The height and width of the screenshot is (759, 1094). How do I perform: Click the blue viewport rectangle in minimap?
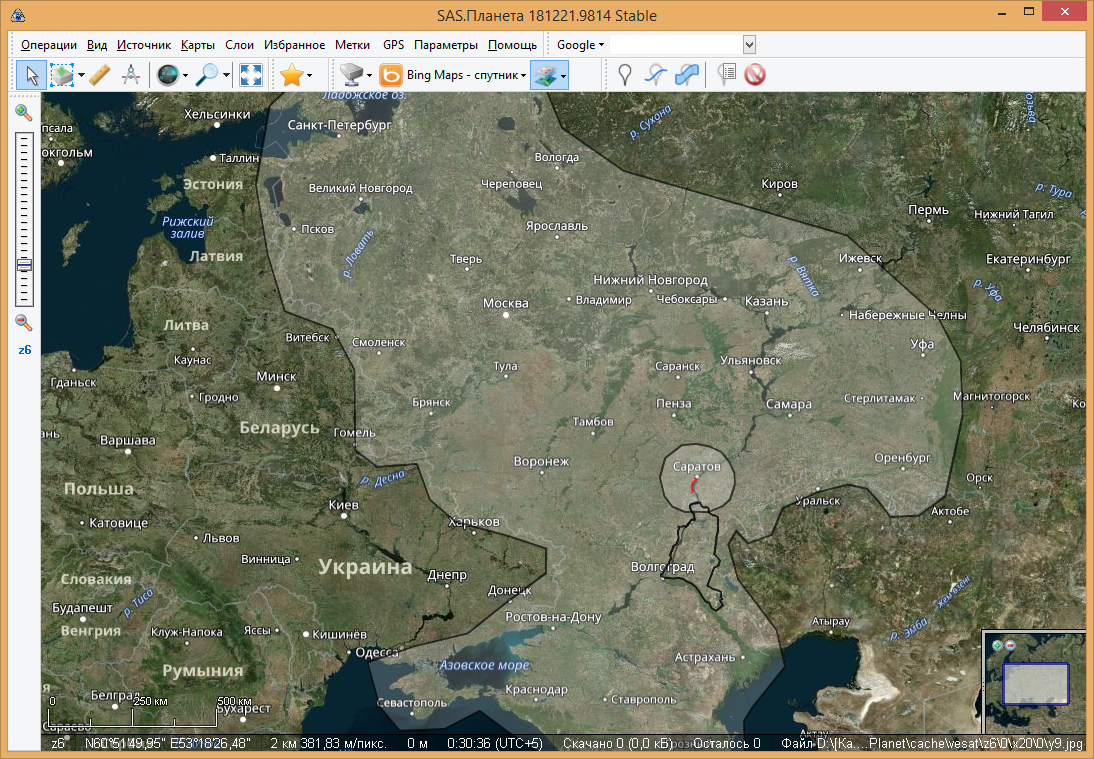pos(1035,684)
